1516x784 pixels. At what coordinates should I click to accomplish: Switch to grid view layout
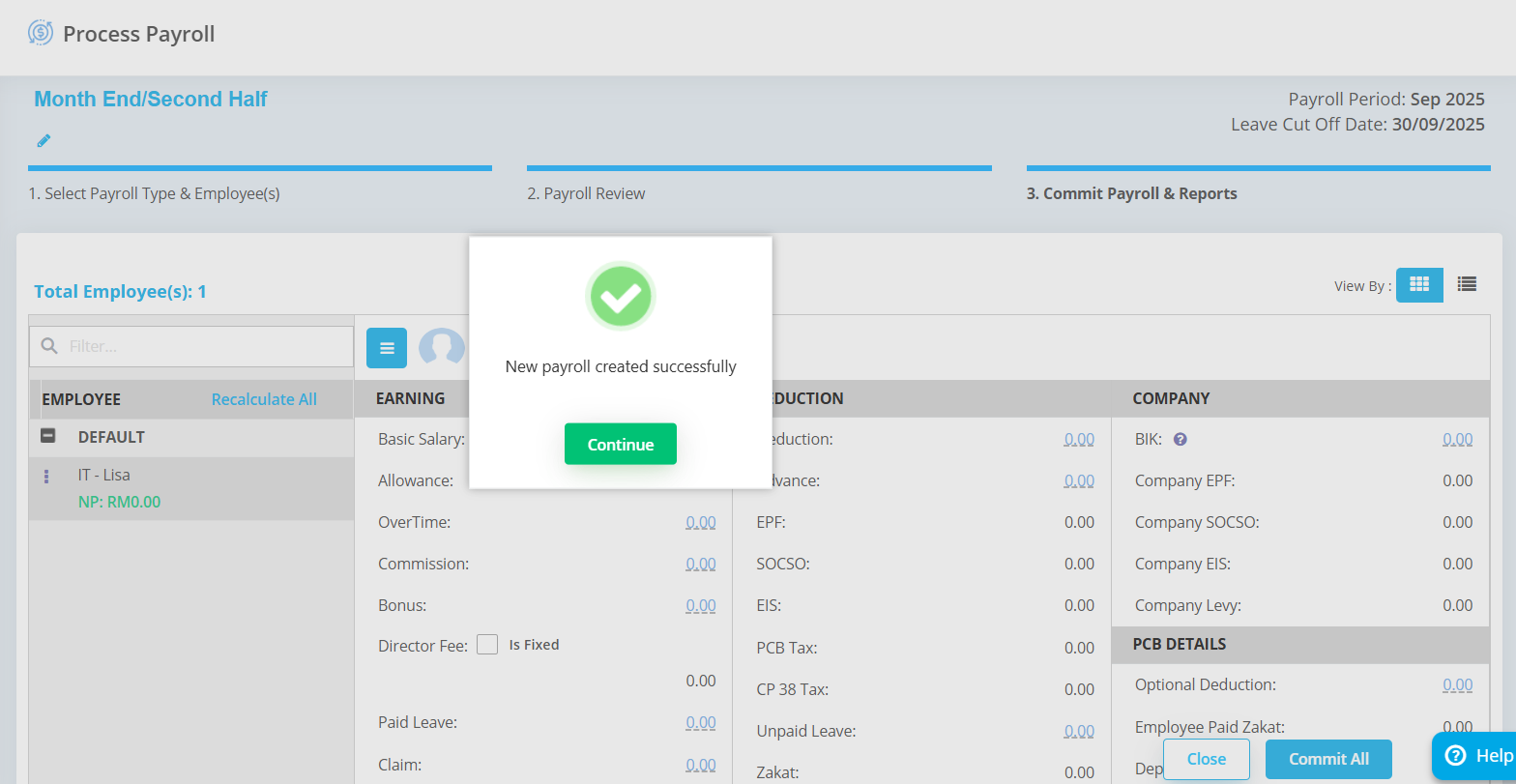coord(1418,284)
